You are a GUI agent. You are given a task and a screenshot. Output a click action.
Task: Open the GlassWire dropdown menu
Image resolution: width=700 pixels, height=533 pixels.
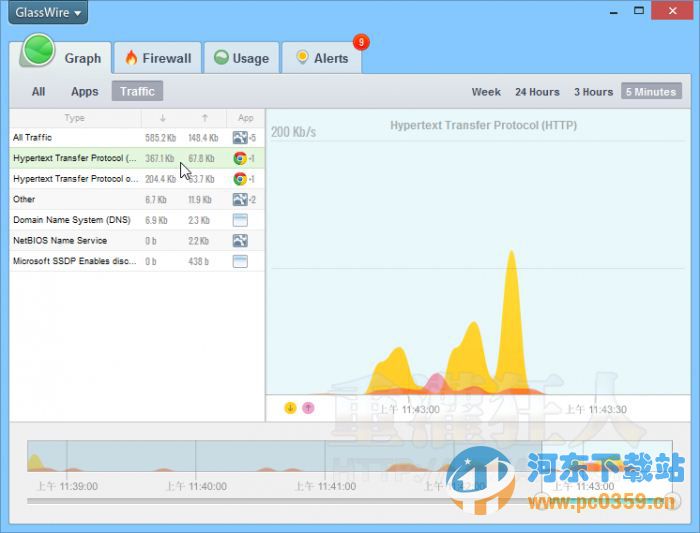(48, 12)
